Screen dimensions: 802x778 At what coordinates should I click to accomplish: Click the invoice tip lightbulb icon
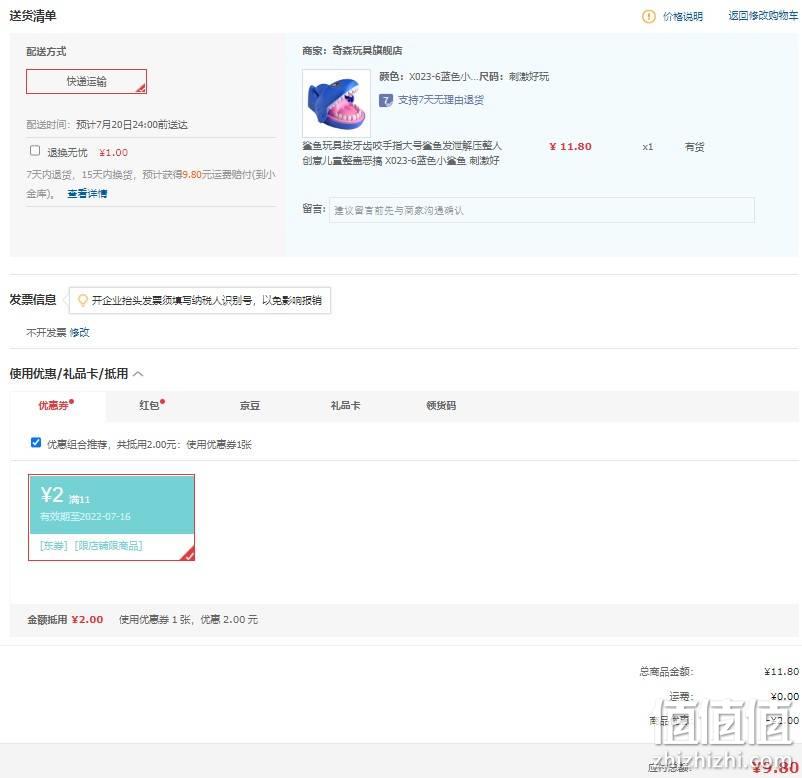(x=82, y=300)
